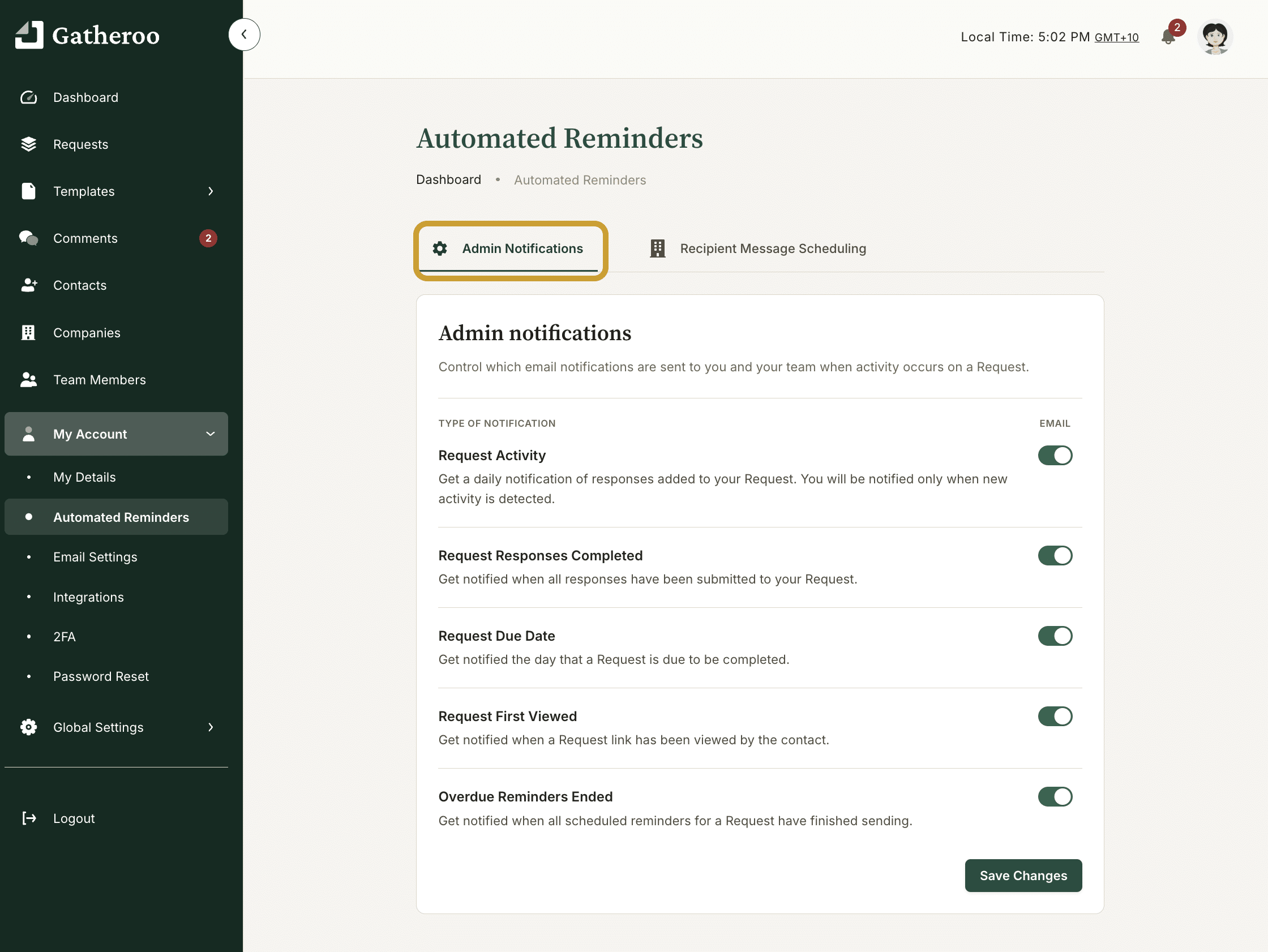Click the Companies building icon in sidebar
Screen dimensions: 1268x952
(x=29, y=332)
